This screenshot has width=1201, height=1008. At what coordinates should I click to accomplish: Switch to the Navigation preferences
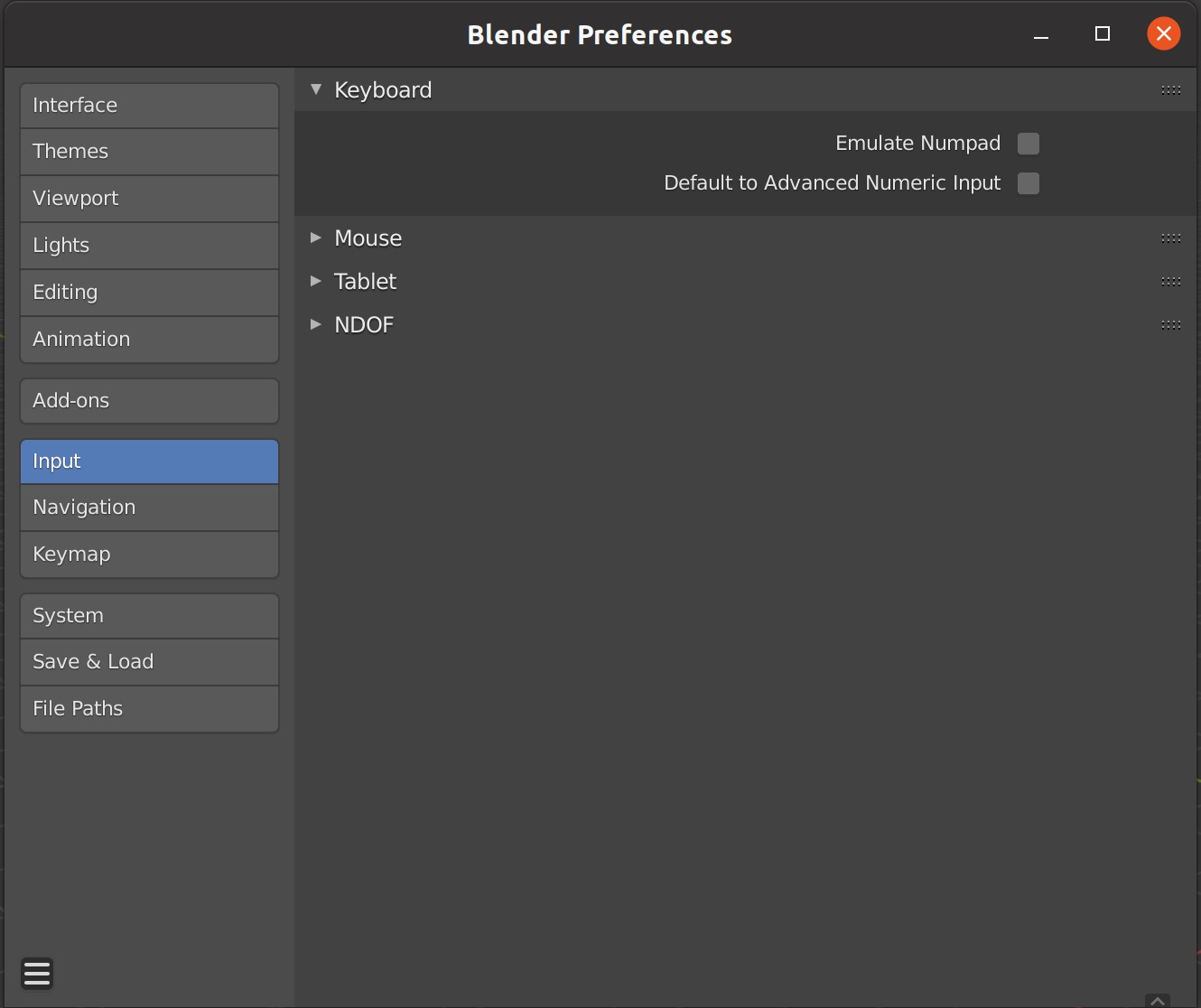click(149, 507)
